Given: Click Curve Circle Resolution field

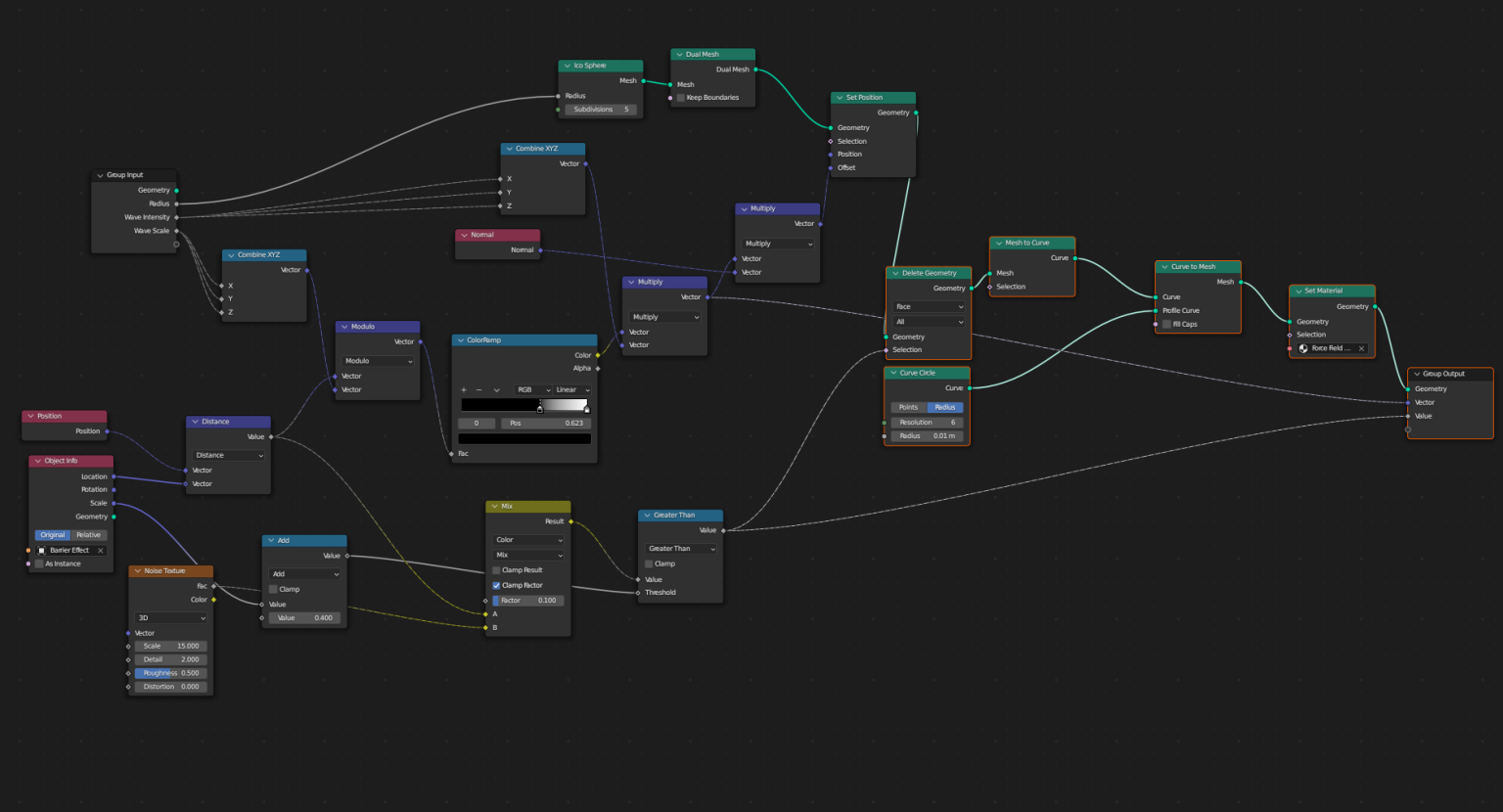Looking at the screenshot, I should click(928, 423).
